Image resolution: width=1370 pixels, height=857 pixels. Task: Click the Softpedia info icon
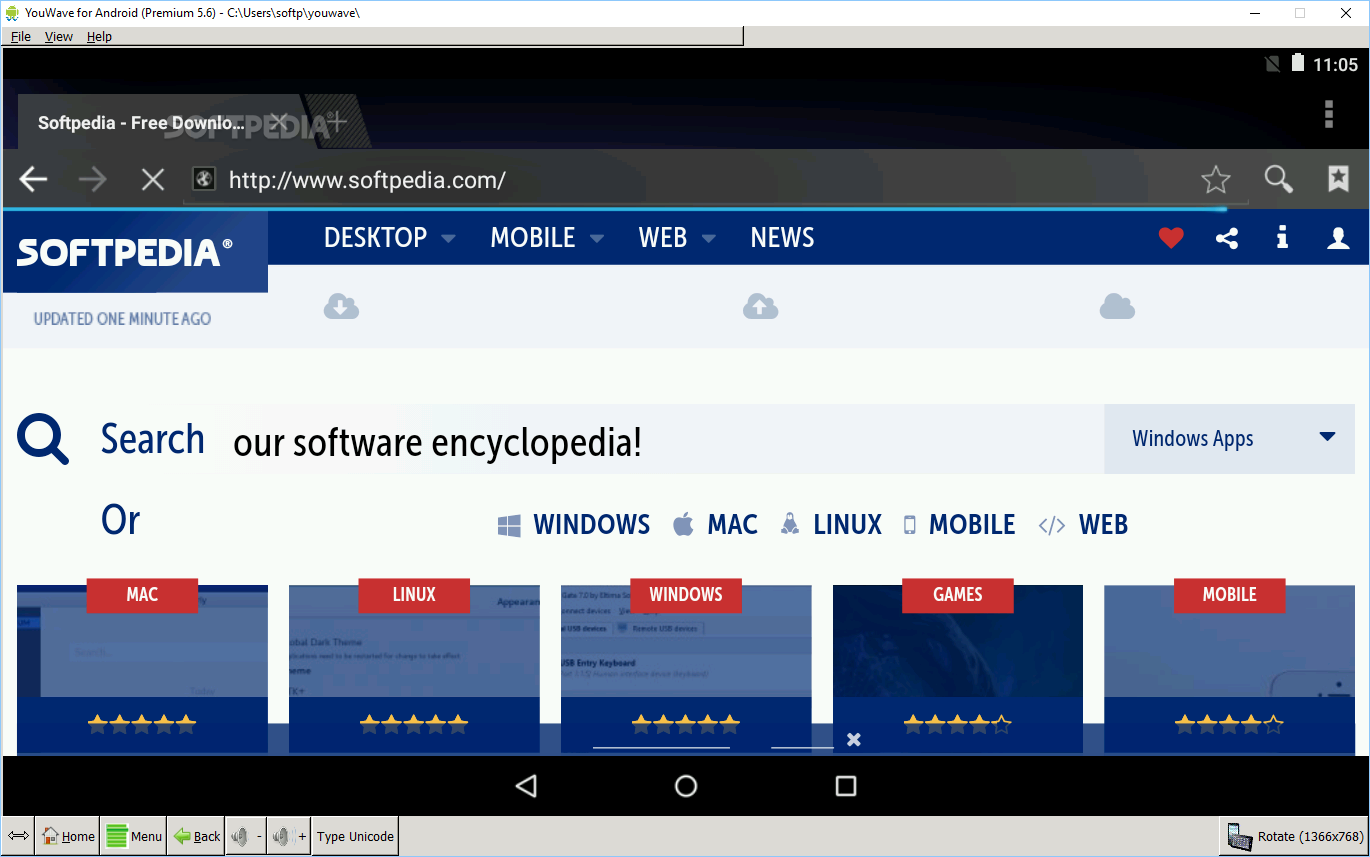click(x=1282, y=237)
